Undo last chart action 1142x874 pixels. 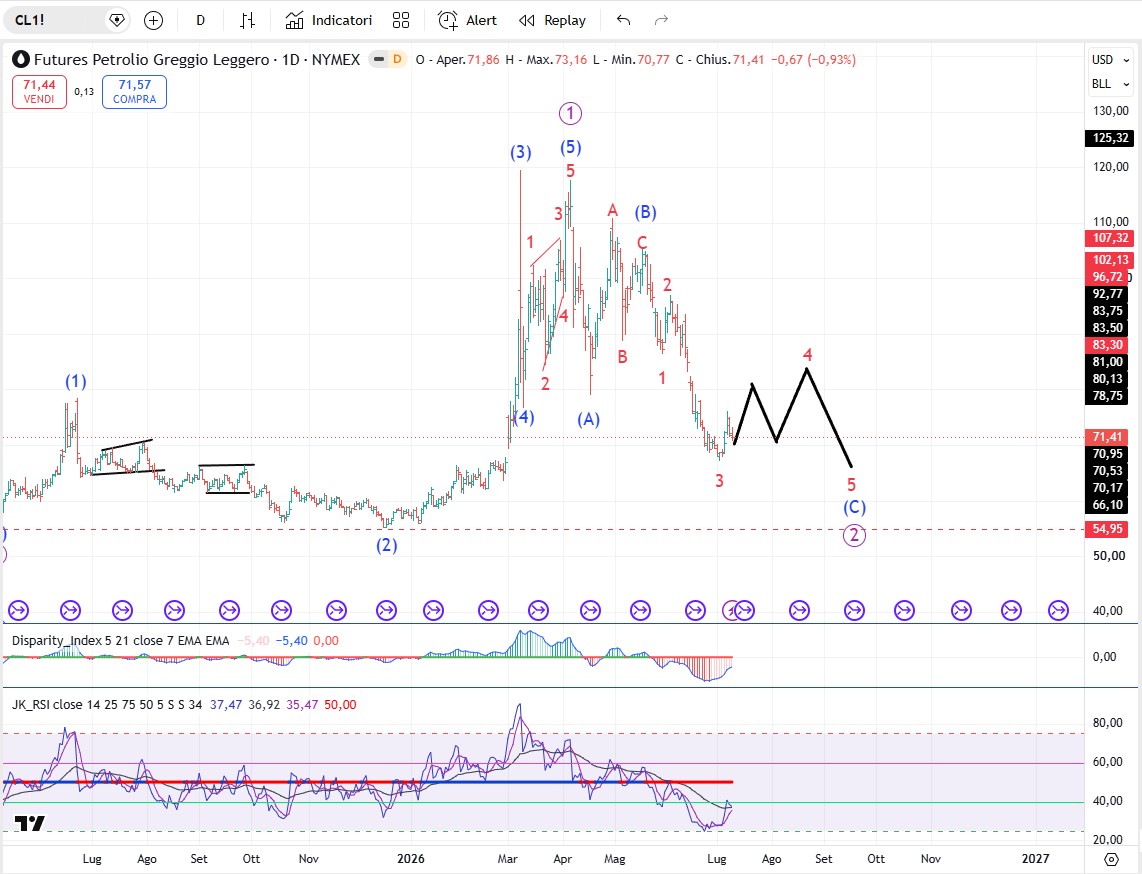pyautogui.click(x=623, y=20)
